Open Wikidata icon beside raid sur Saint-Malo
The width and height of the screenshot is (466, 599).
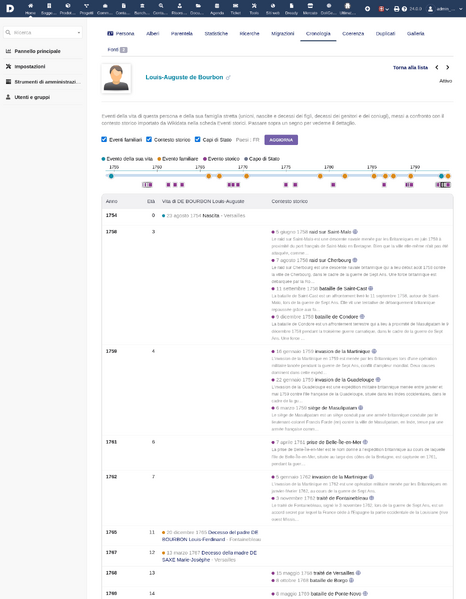[x=355, y=232]
